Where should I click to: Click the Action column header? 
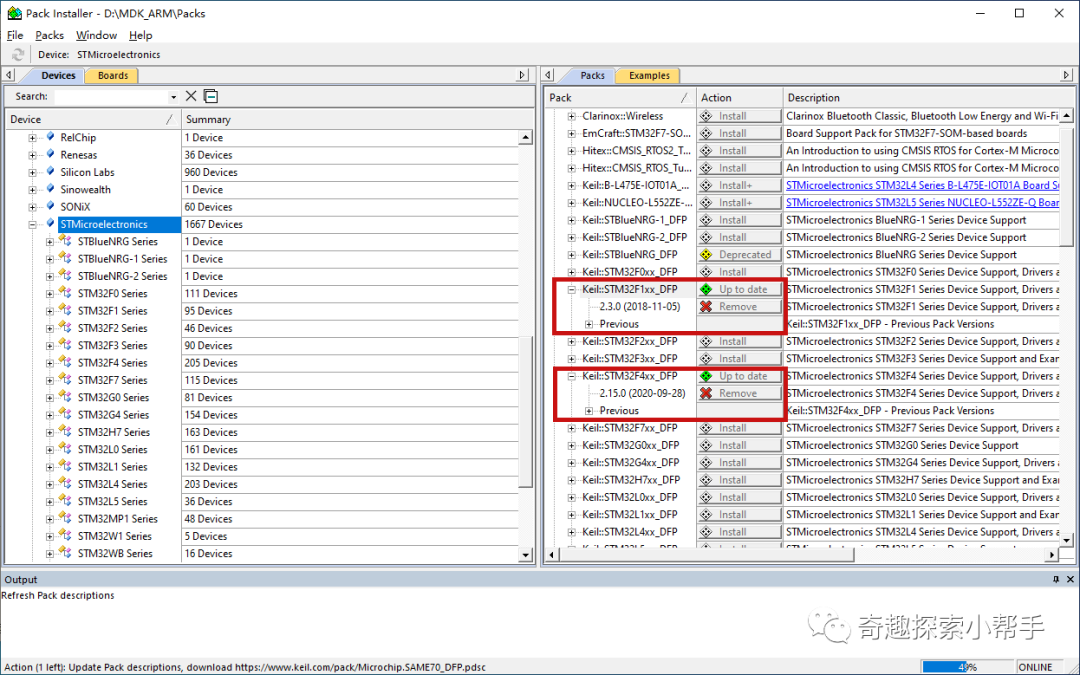pos(740,98)
